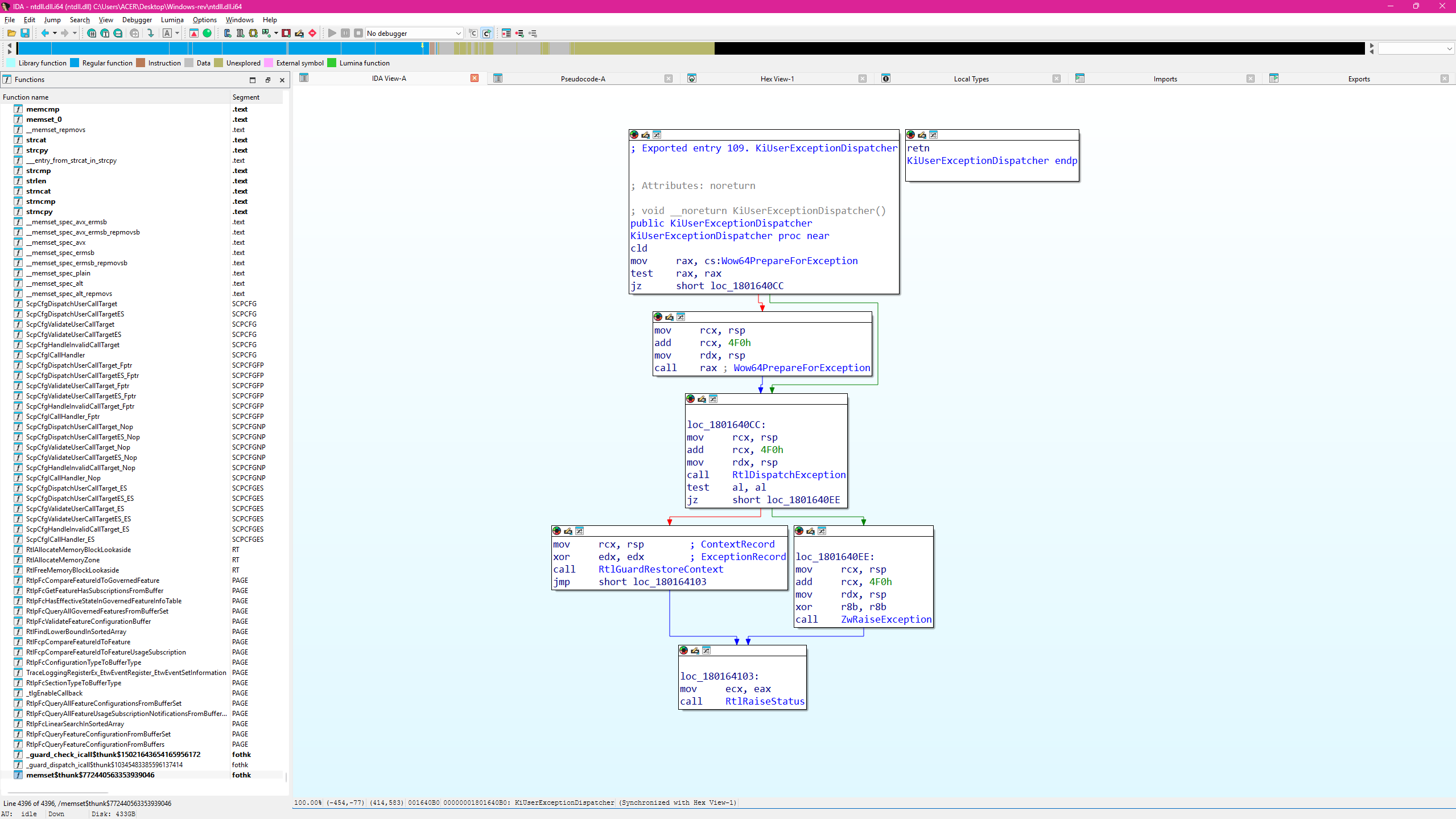Click the yellow brackets toolbar icon

[253, 33]
